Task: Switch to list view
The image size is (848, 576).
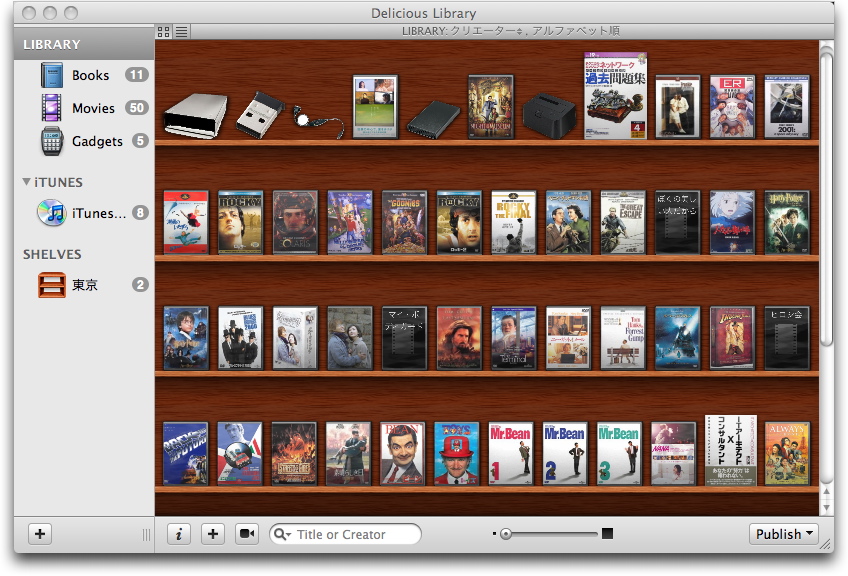Action: 182,32
